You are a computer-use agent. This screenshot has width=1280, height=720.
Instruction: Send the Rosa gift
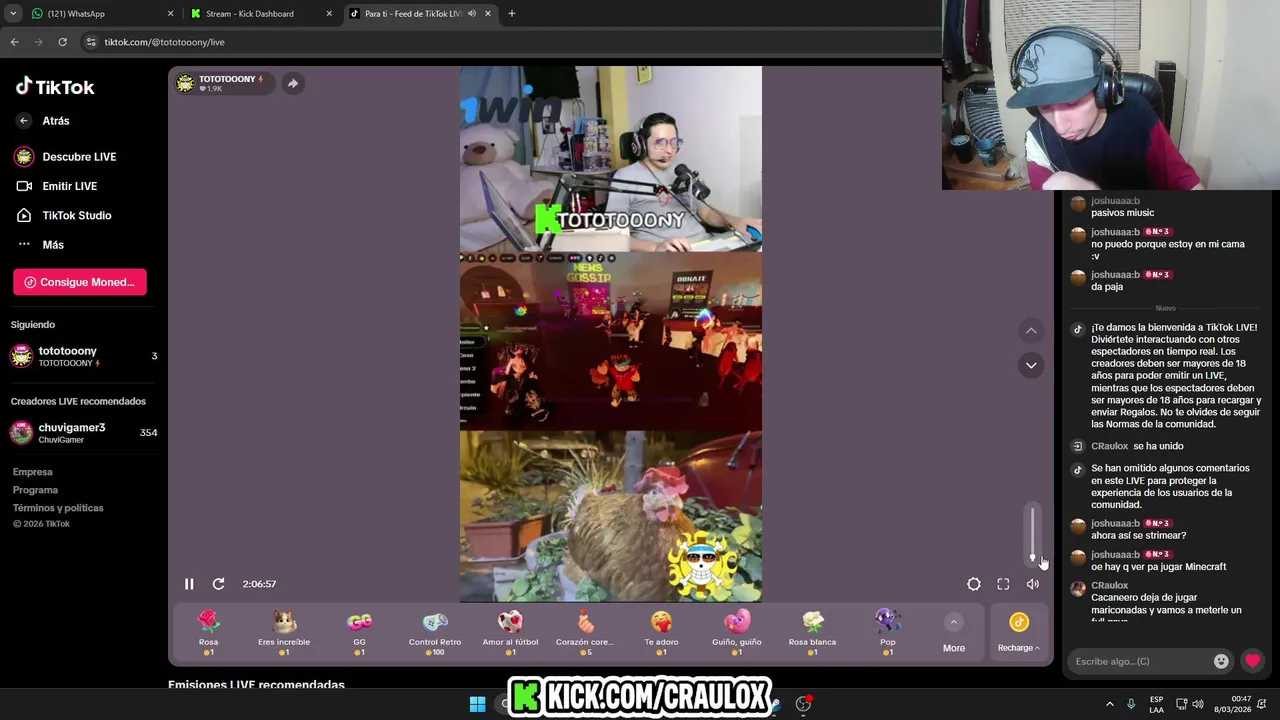point(208,632)
